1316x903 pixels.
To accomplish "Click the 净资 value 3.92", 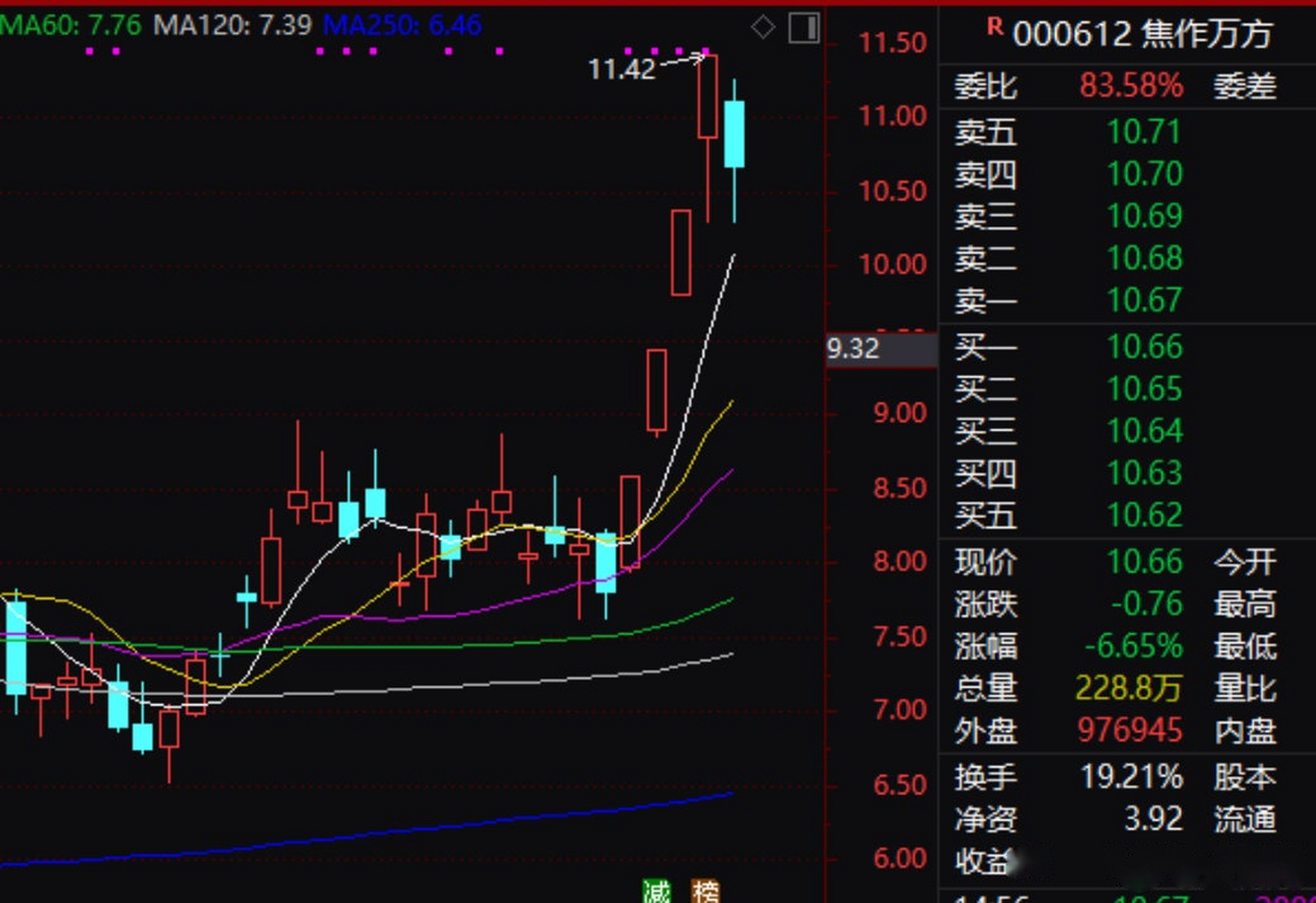I will tap(1153, 819).
